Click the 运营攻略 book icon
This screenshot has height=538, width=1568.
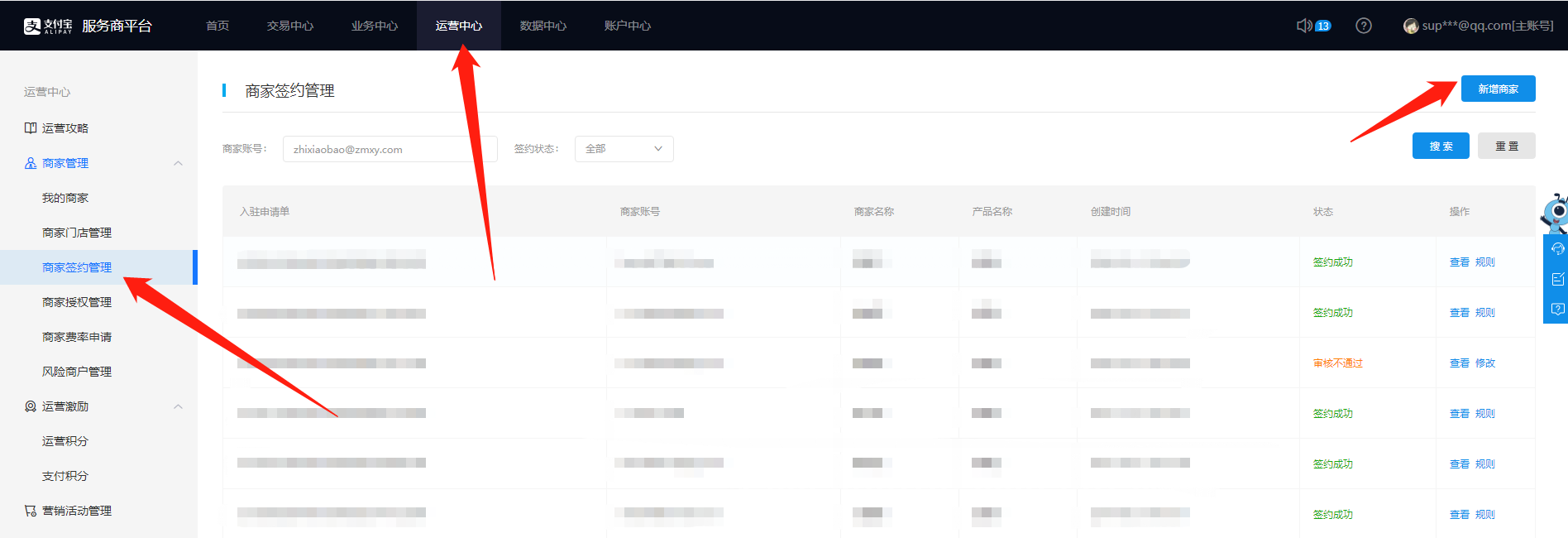pos(31,128)
